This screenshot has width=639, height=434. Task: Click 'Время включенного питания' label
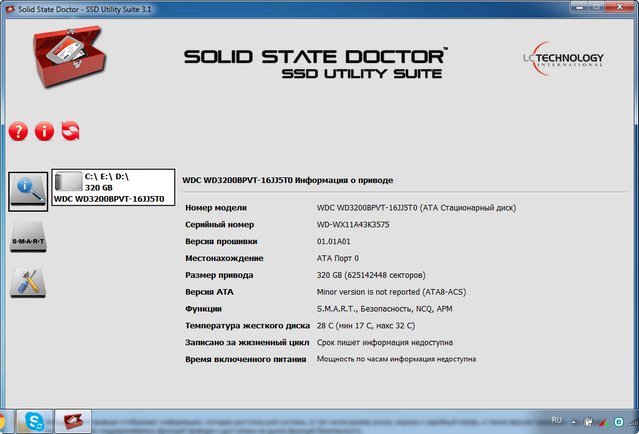(x=245, y=359)
